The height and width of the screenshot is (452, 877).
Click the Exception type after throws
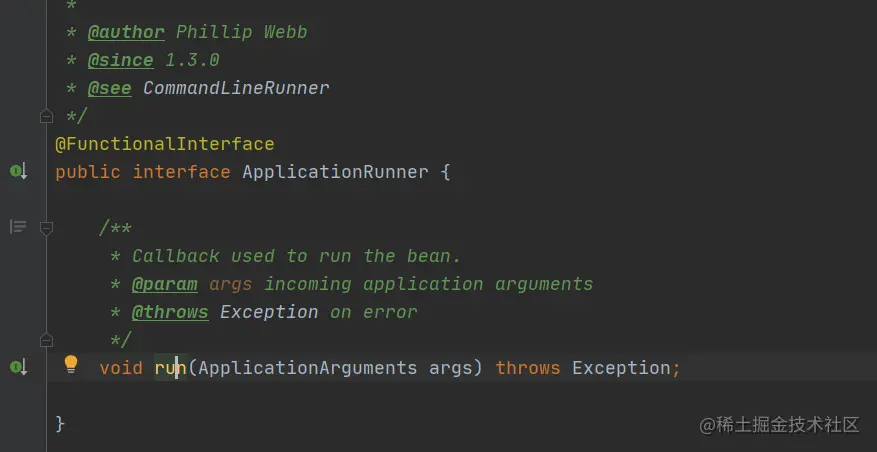click(621, 368)
